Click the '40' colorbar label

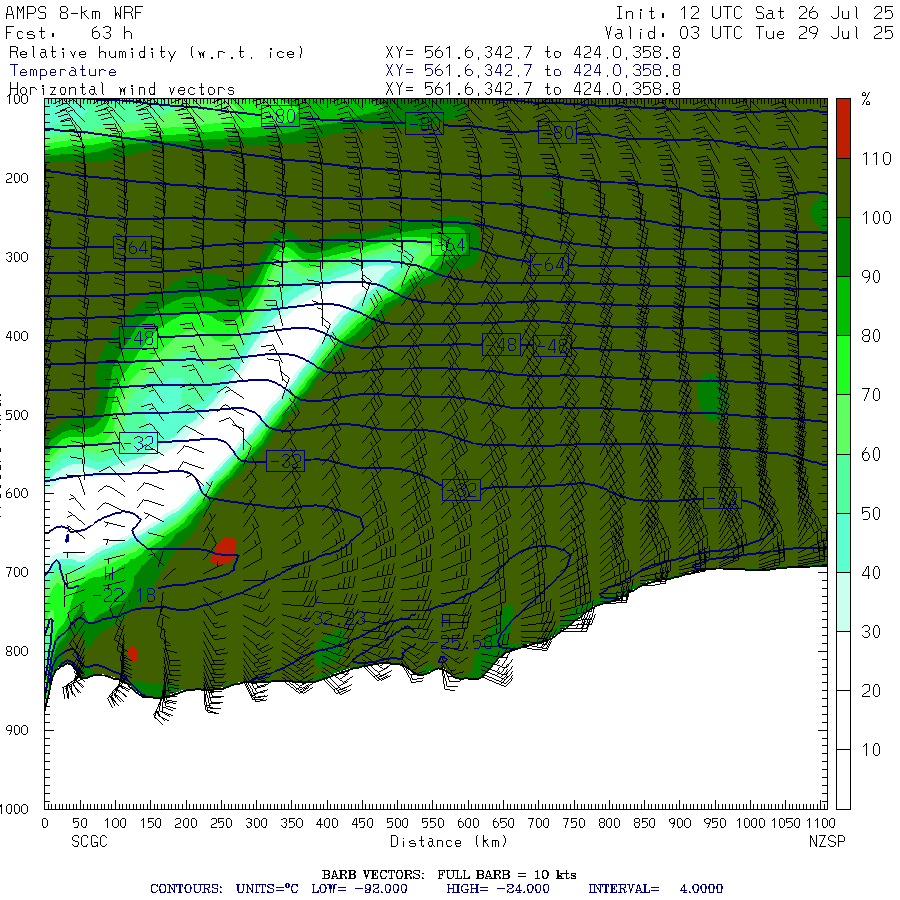[871, 572]
